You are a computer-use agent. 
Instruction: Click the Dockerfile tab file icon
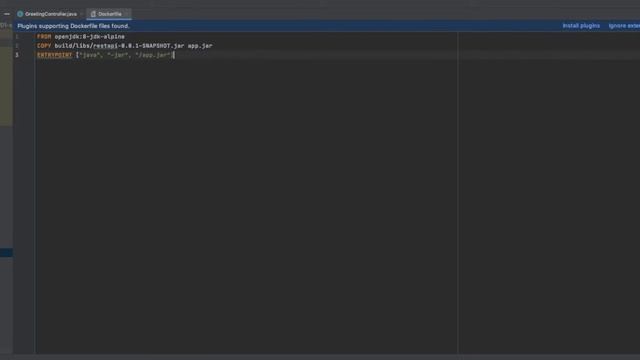(93, 14)
